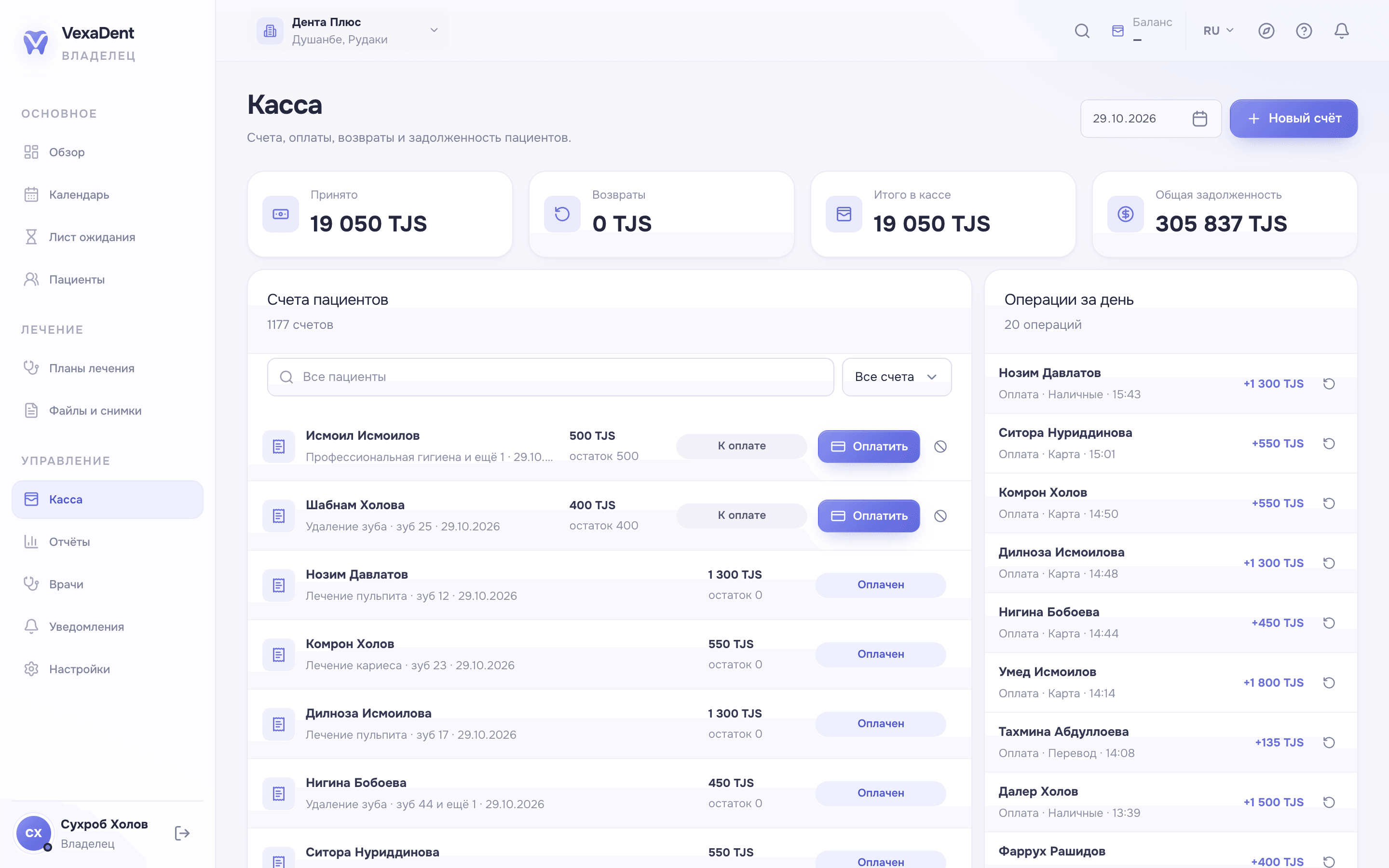Open Врачи sidebar item
Image resolution: width=1389 pixels, height=868 pixels.
pyautogui.click(x=108, y=584)
